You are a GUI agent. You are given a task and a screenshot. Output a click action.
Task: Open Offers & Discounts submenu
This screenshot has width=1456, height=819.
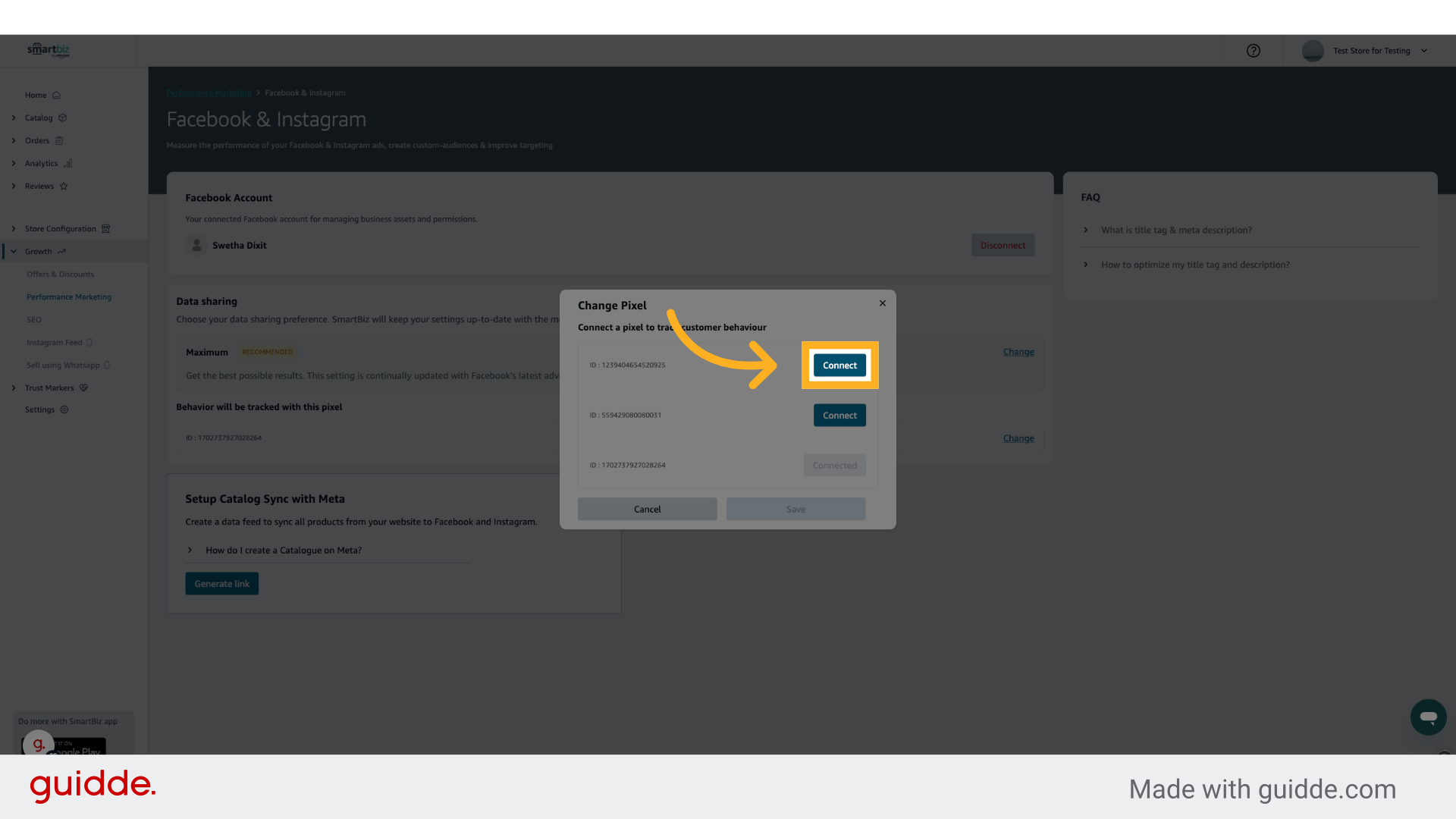click(x=60, y=275)
